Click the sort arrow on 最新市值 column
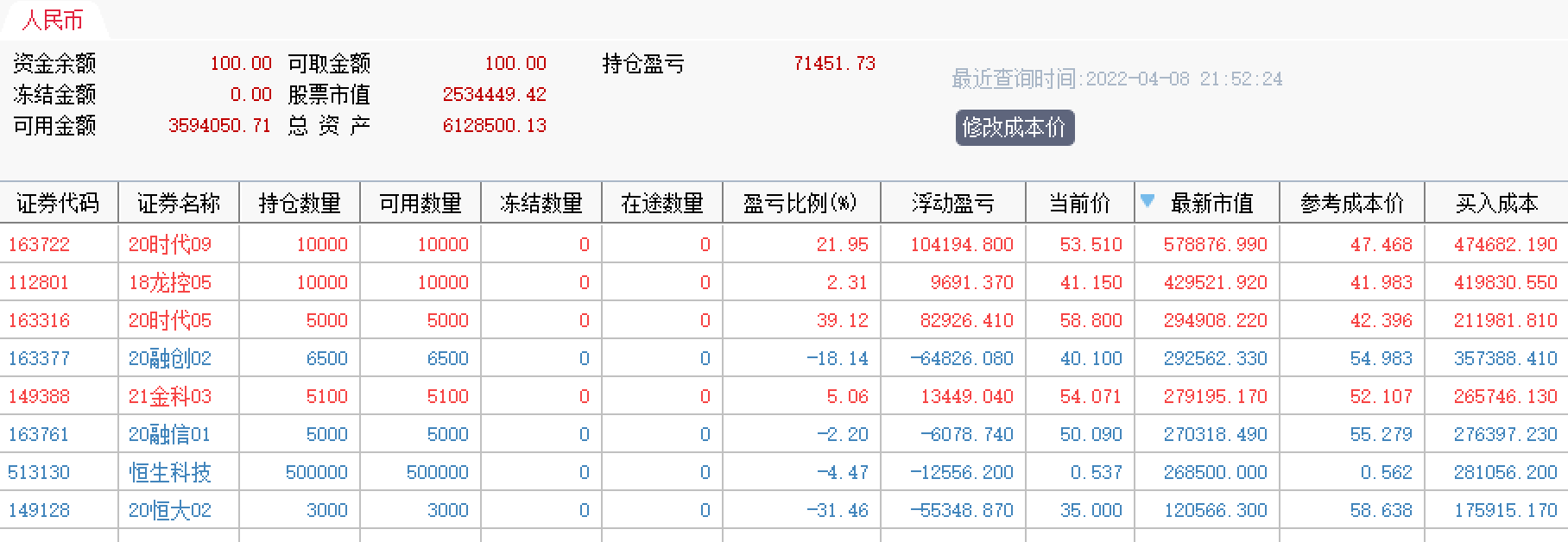 (x=1148, y=201)
